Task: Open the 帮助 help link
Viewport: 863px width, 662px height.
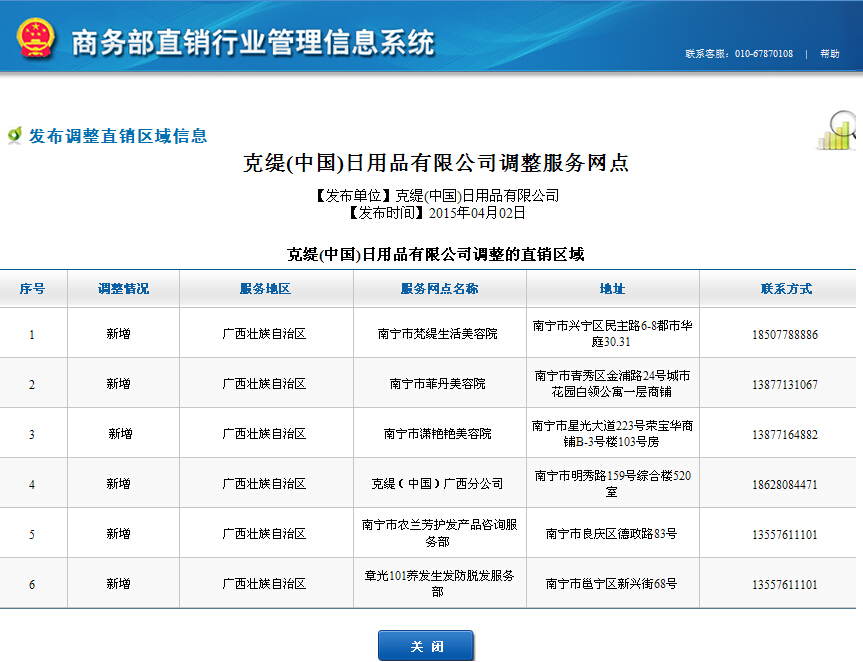Action: pyautogui.click(x=829, y=54)
